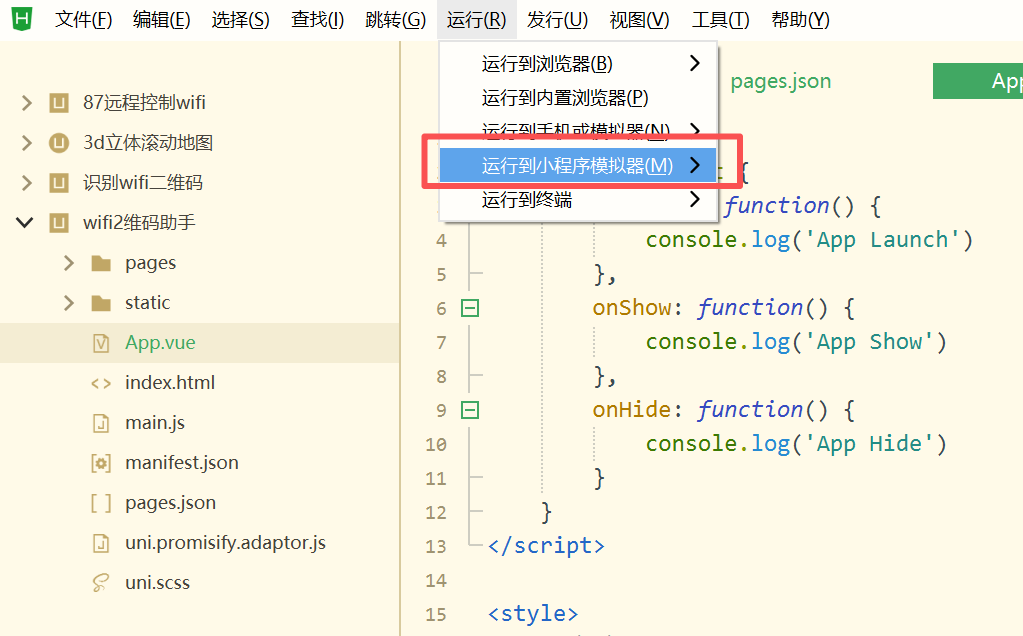Select 87远程控制wifi project name

(x=144, y=102)
